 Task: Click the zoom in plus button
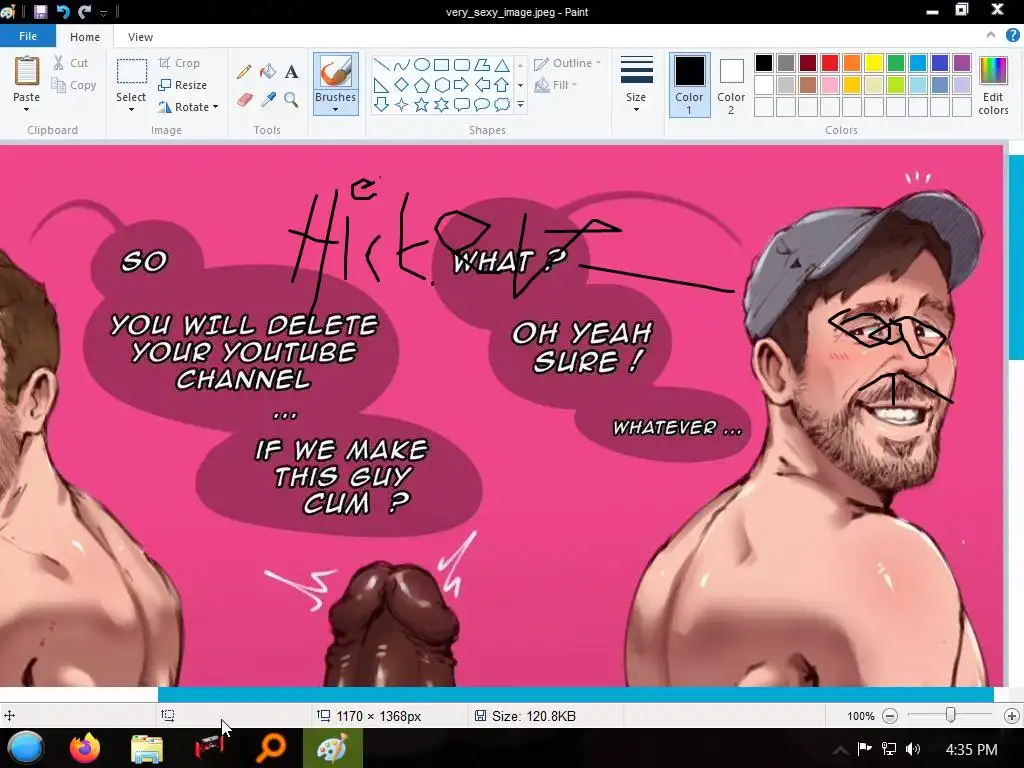(1012, 716)
